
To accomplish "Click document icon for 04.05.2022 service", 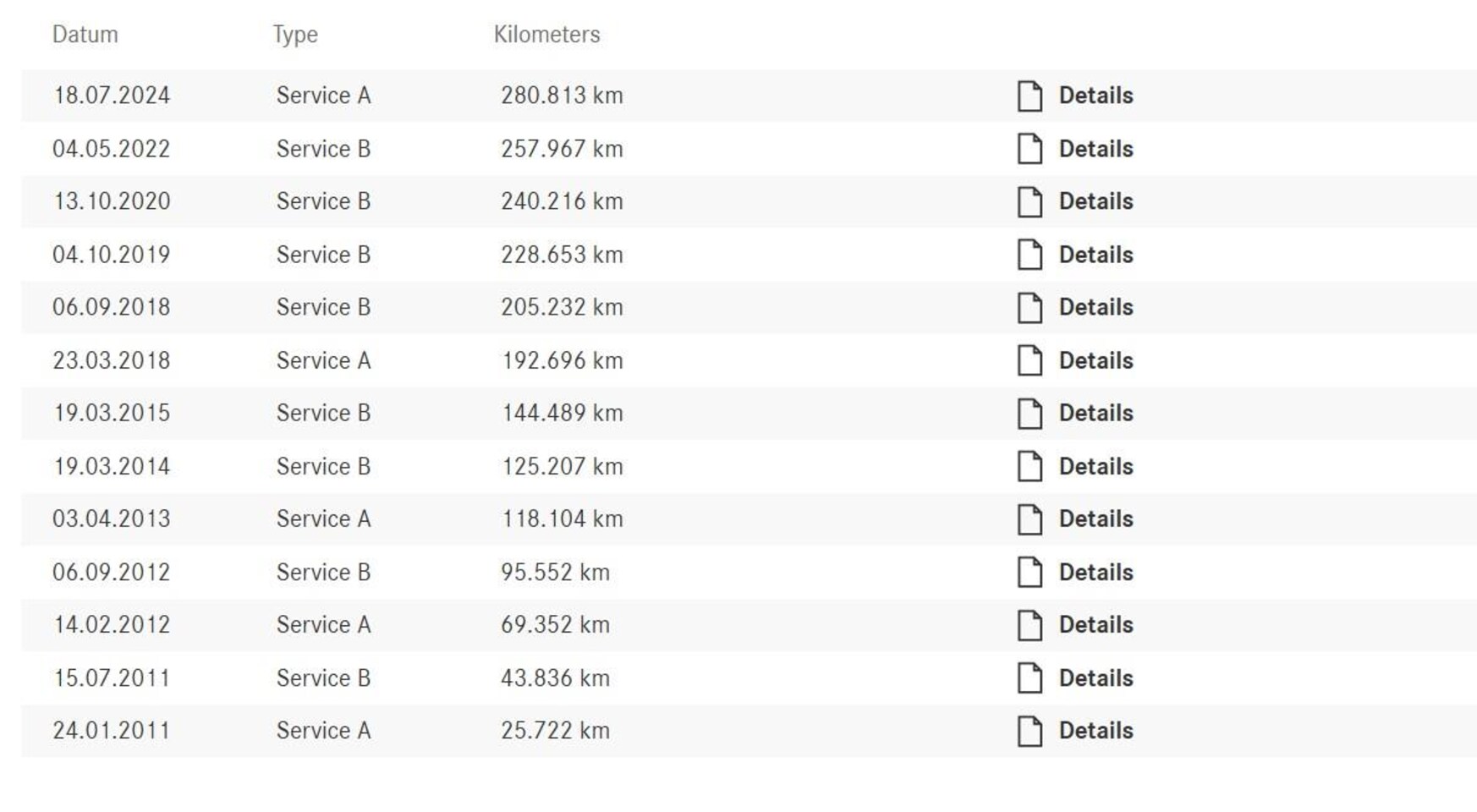I will tap(1030, 149).
